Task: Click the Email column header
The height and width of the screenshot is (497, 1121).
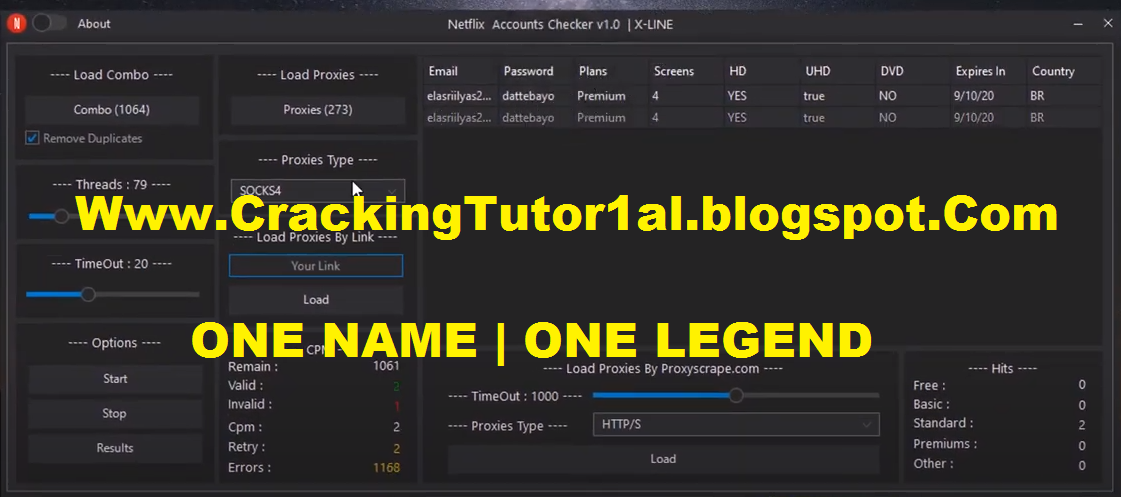Action: [x=443, y=72]
